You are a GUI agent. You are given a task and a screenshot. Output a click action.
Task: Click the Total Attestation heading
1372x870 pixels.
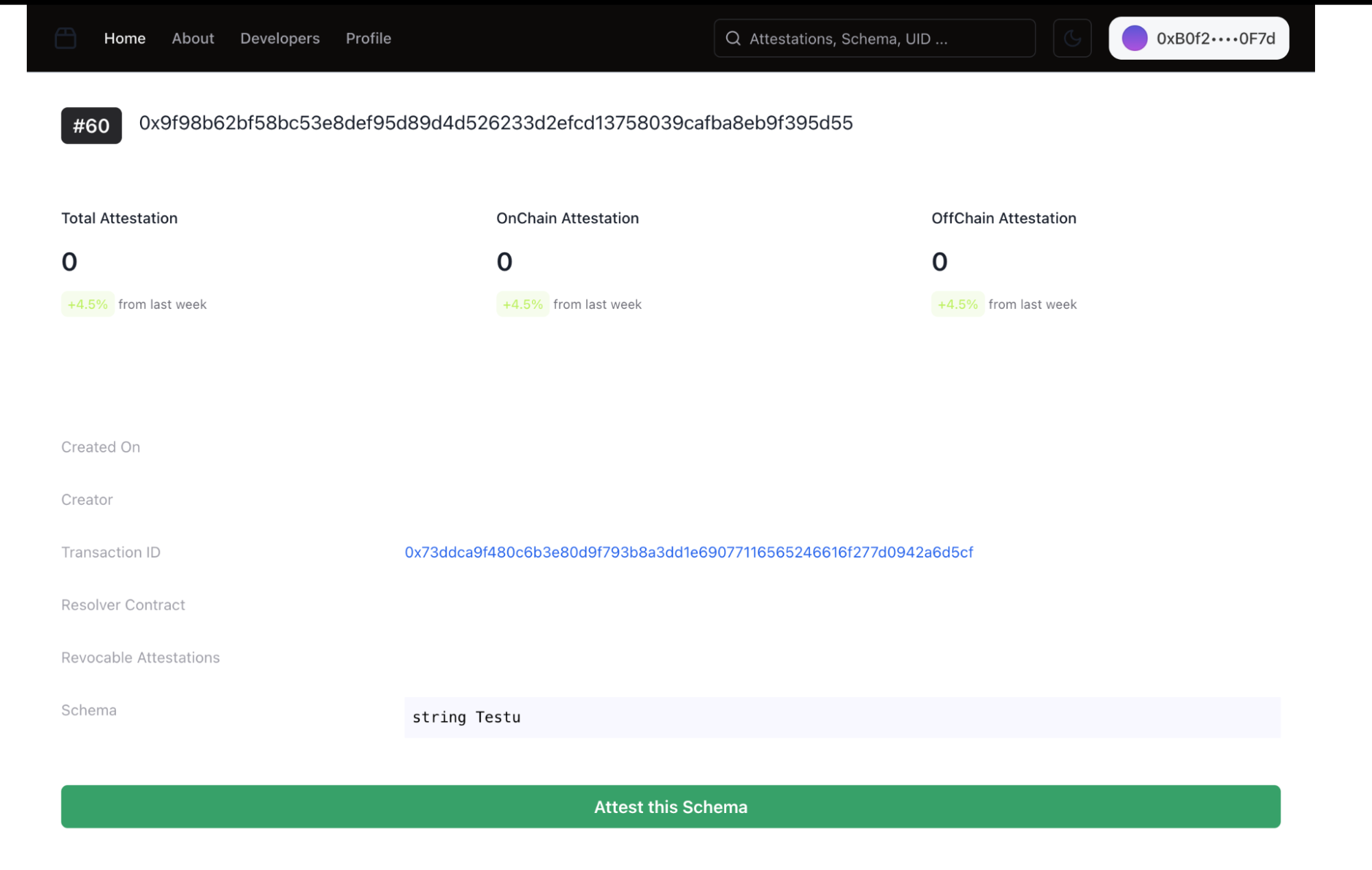(119, 218)
